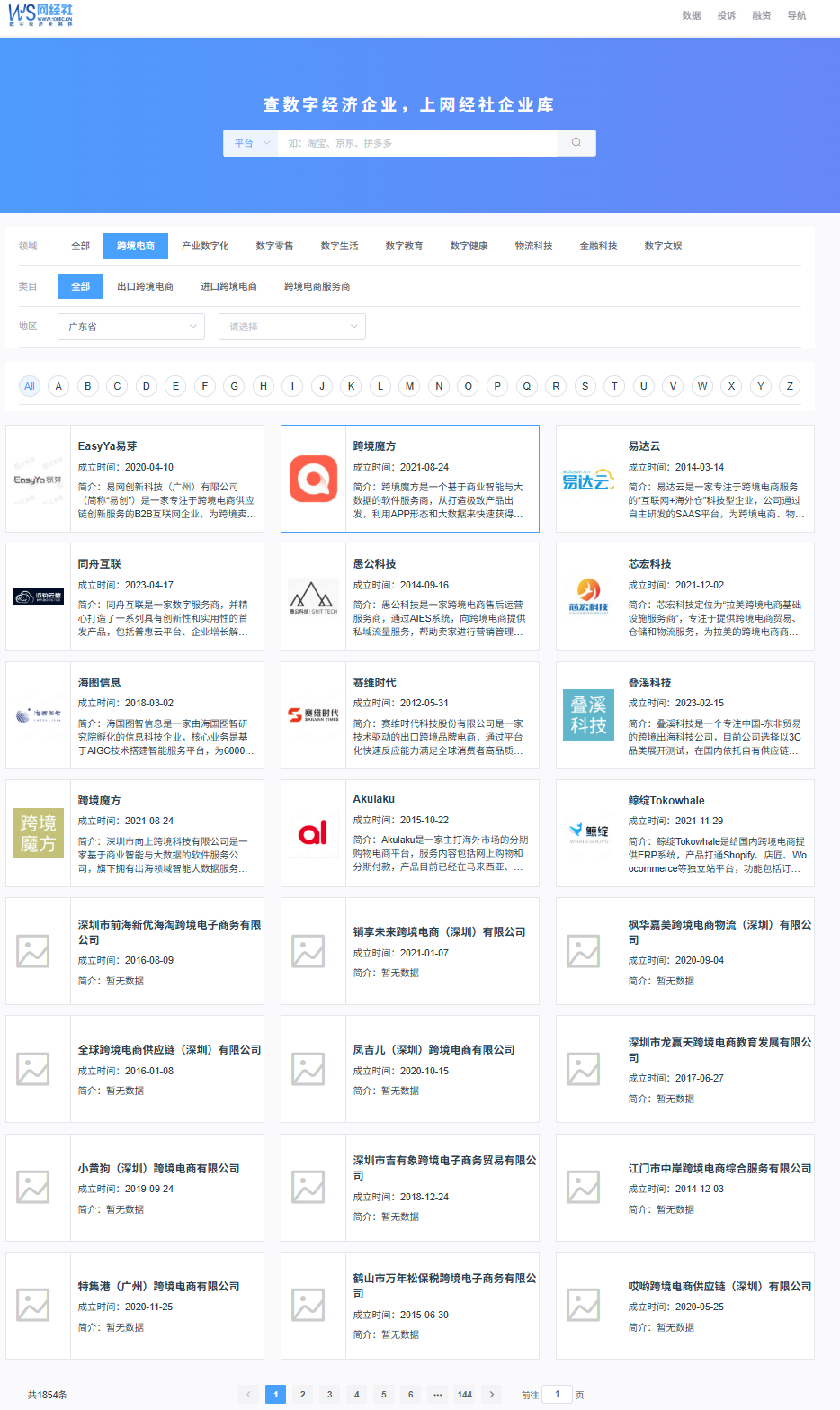Screen dimensions: 840x1410
Task: Go to page 5
Action: [384, 1394]
